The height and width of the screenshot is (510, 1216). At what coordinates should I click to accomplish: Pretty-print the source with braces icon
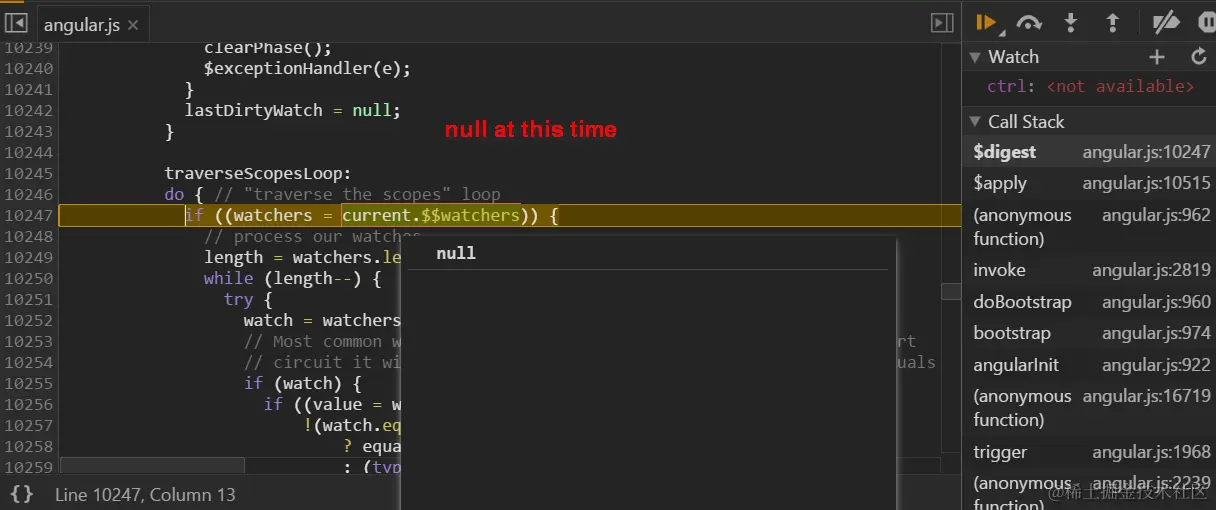22,494
